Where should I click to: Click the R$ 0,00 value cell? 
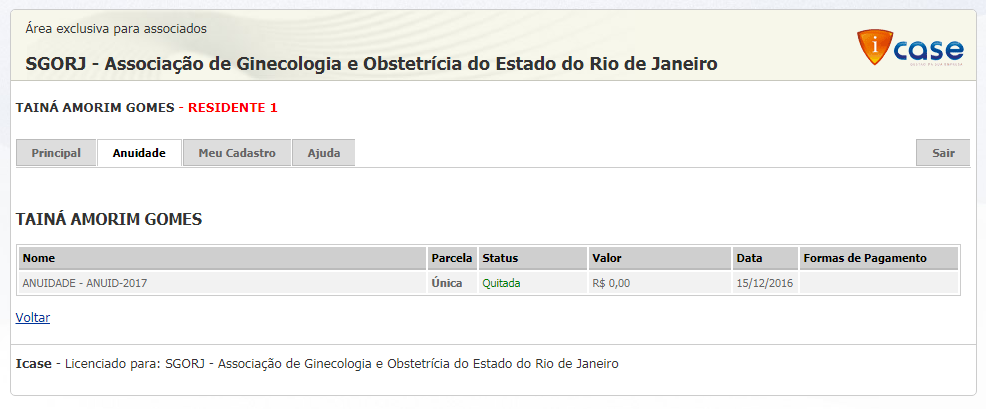click(x=611, y=283)
